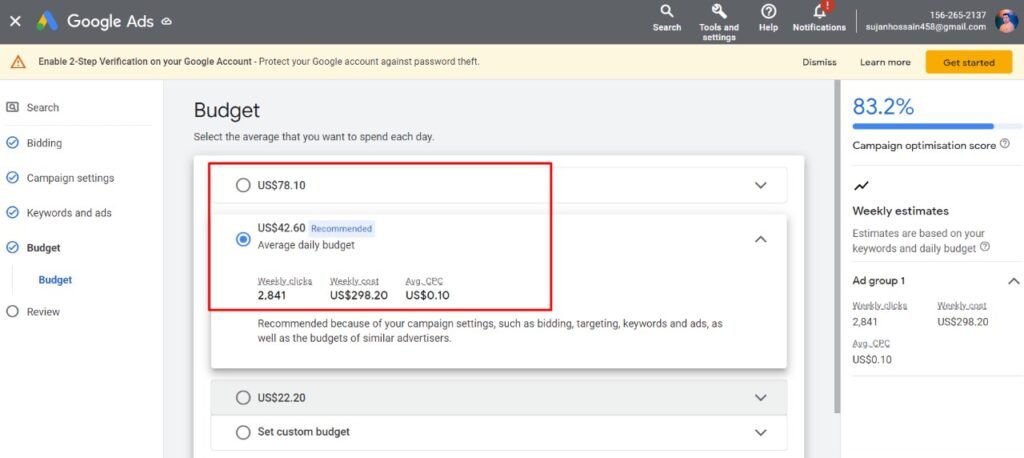Go to the Bidding step in sidebar
The image size is (1024, 458).
click(x=44, y=143)
